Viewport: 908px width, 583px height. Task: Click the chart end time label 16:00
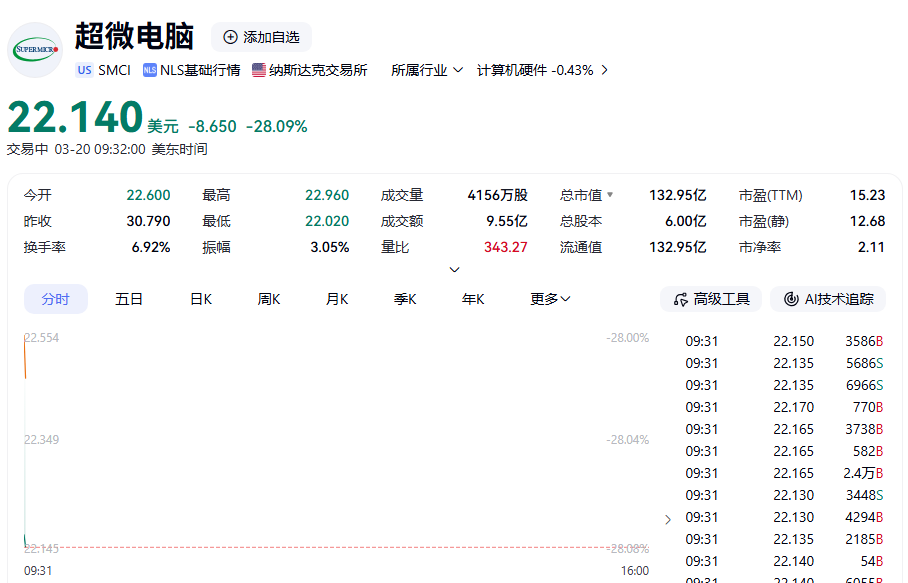point(635,570)
